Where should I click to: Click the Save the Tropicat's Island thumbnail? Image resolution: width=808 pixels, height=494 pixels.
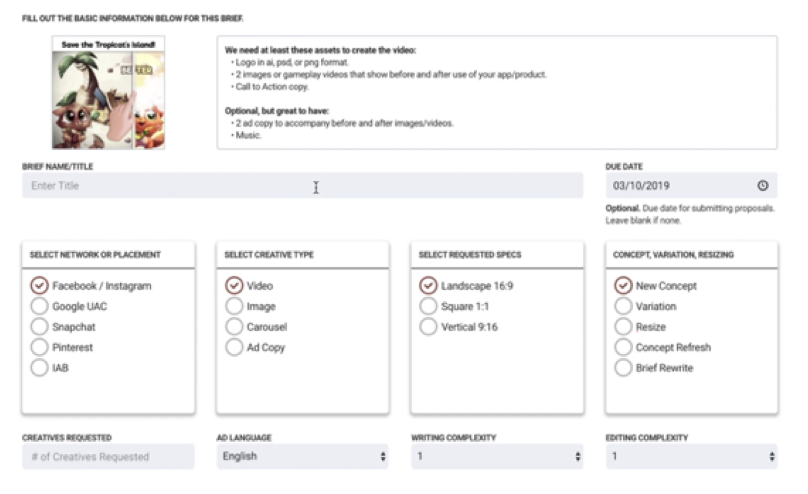pos(109,93)
